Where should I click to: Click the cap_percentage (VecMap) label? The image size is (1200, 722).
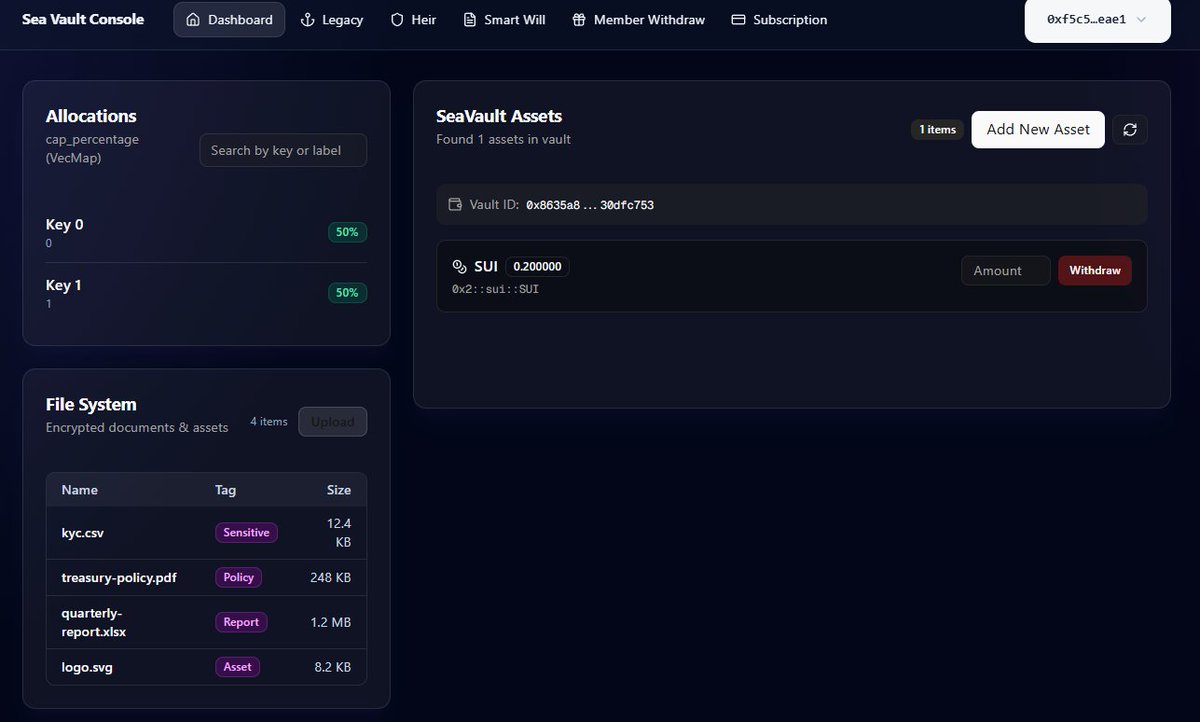click(x=92, y=148)
